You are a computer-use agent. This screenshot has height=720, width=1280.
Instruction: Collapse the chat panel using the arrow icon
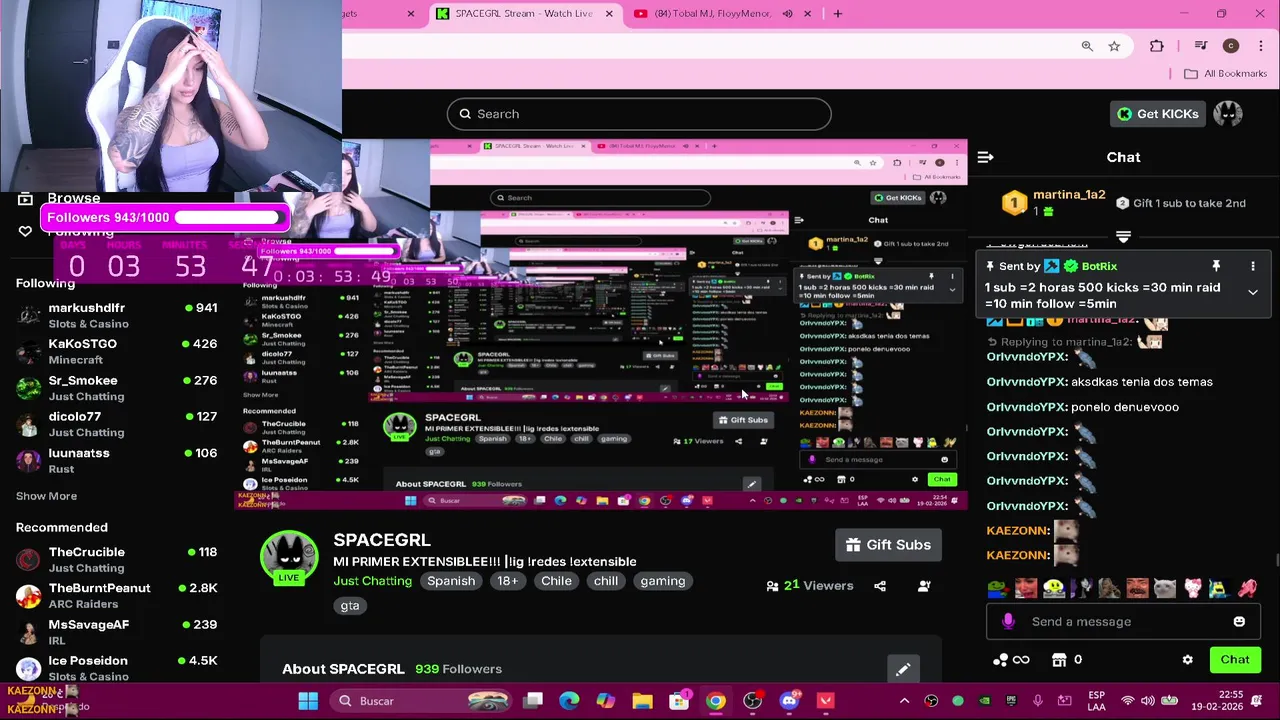pyautogui.click(x=985, y=157)
